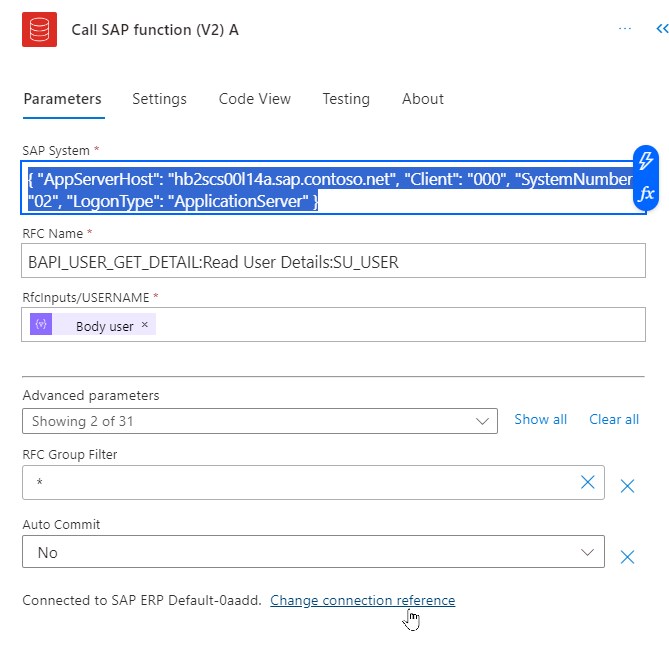669x657 pixels.
Task: Remove the Body user token
Action: (x=145, y=325)
